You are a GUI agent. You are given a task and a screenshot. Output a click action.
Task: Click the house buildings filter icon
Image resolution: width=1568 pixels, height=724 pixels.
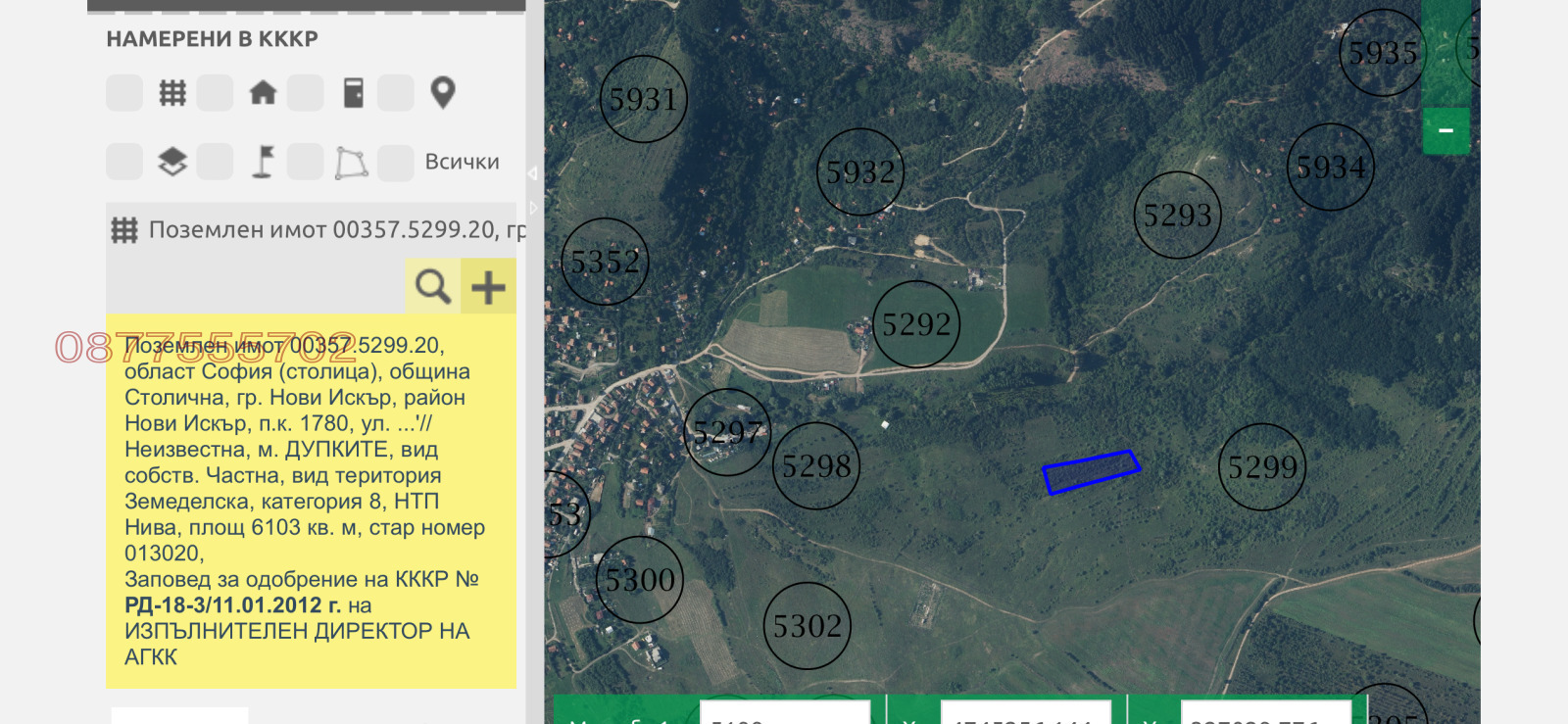[263, 93]
